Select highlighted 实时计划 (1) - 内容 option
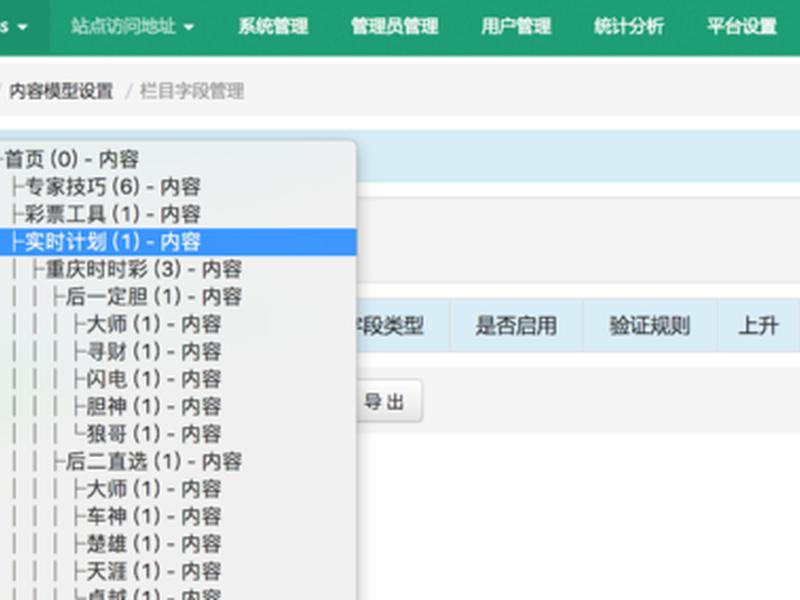Screen dimensions: 800x600 pyautogui.click(x=178, y=242)
